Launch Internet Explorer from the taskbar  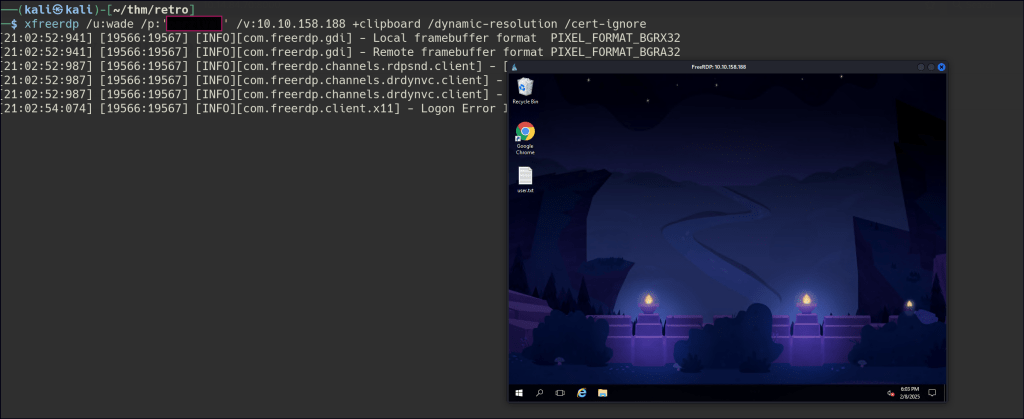581,393
